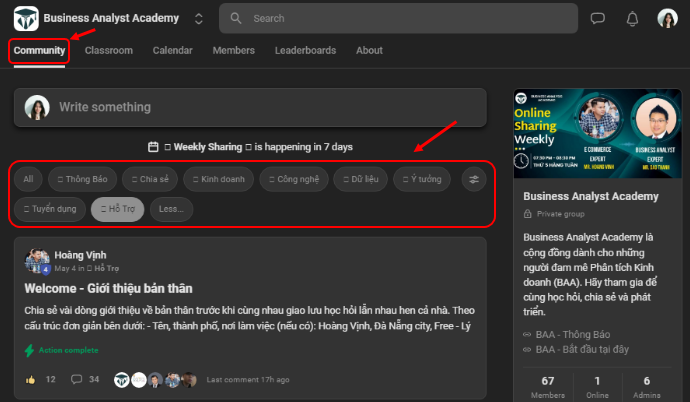Filter posts by Tuyển dụng category

click(x=50, y=209)
